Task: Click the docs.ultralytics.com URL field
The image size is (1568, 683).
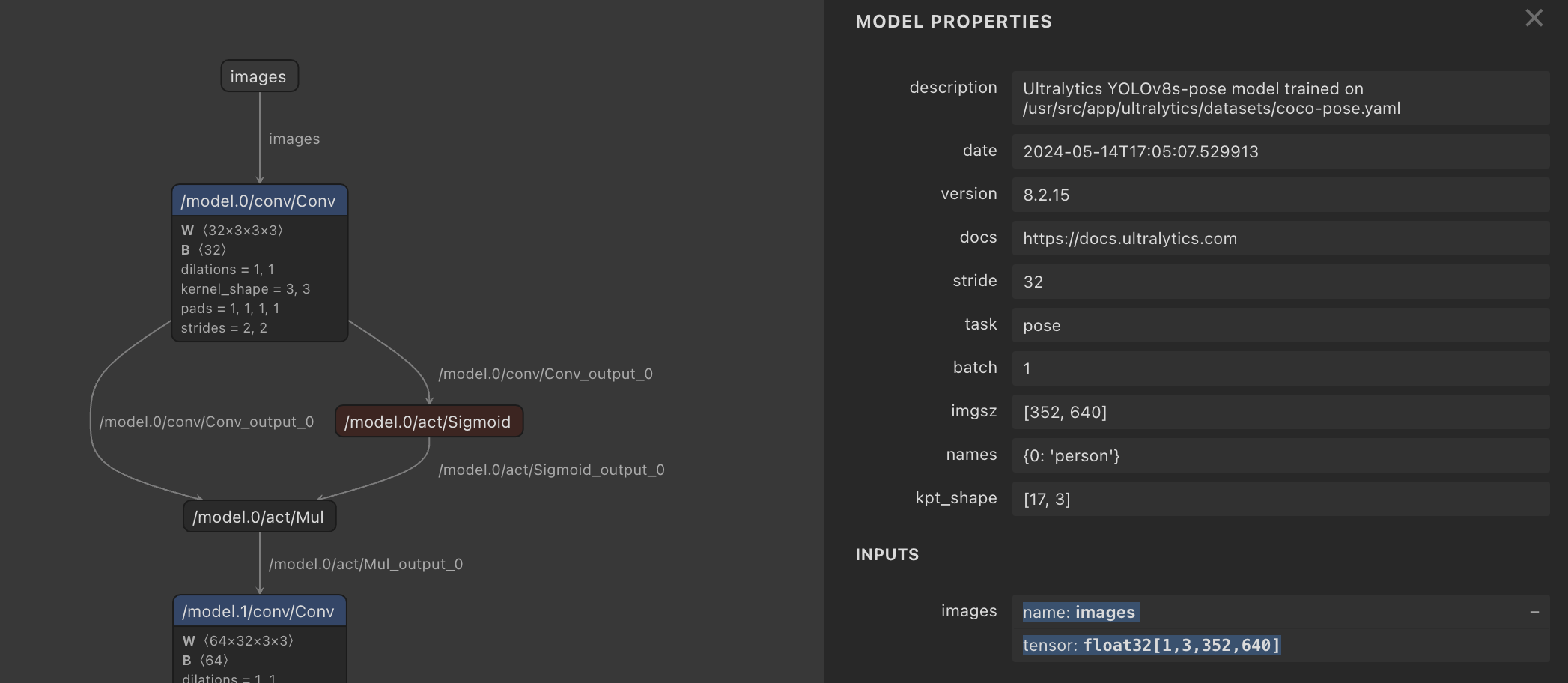Action: click(1279, 238)
